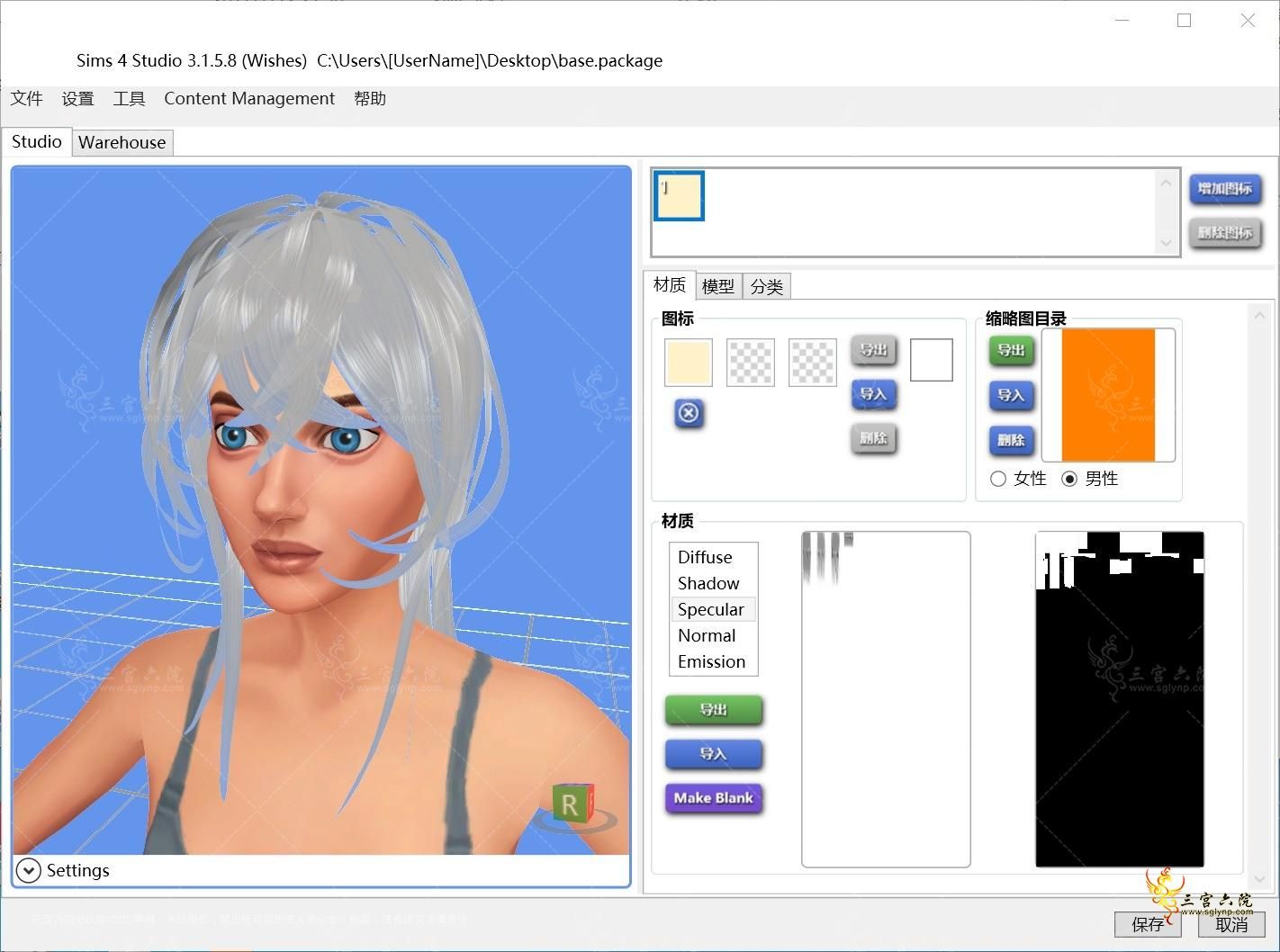Click the black alpha texture preview
This screenshot has width=1280, height=952.
tap(1120, 699)
